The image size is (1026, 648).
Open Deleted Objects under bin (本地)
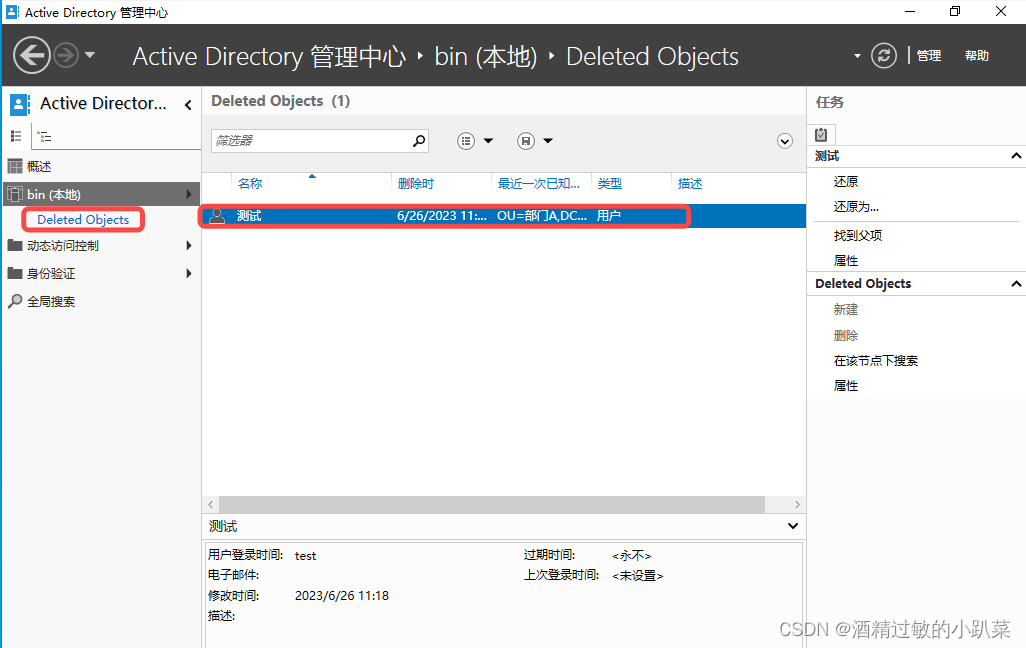(83, 219)
